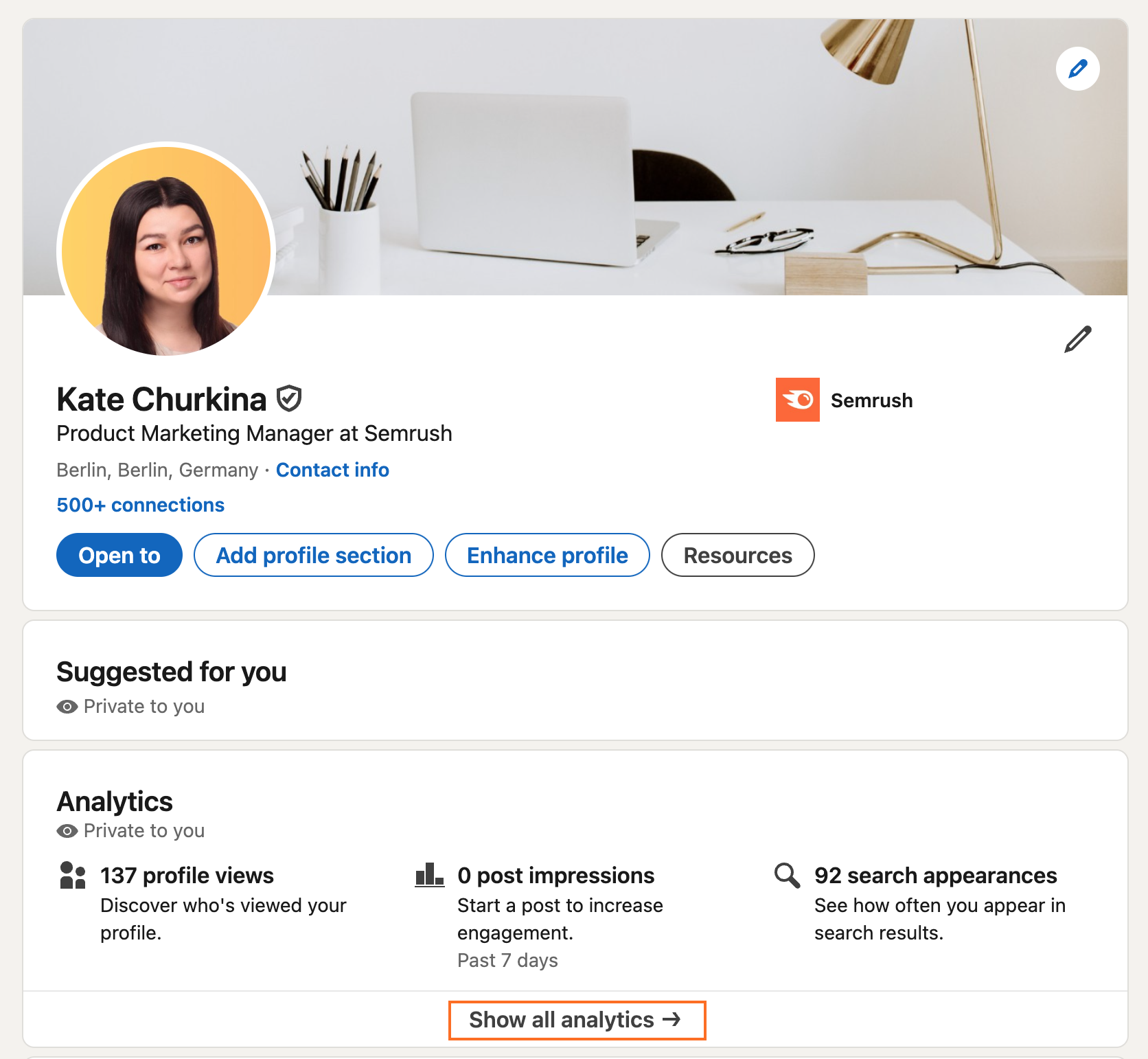Viewport: 1148px width, 1059px height.
Task: Open the 'Open to' options button
Action: tap(119, 555)
